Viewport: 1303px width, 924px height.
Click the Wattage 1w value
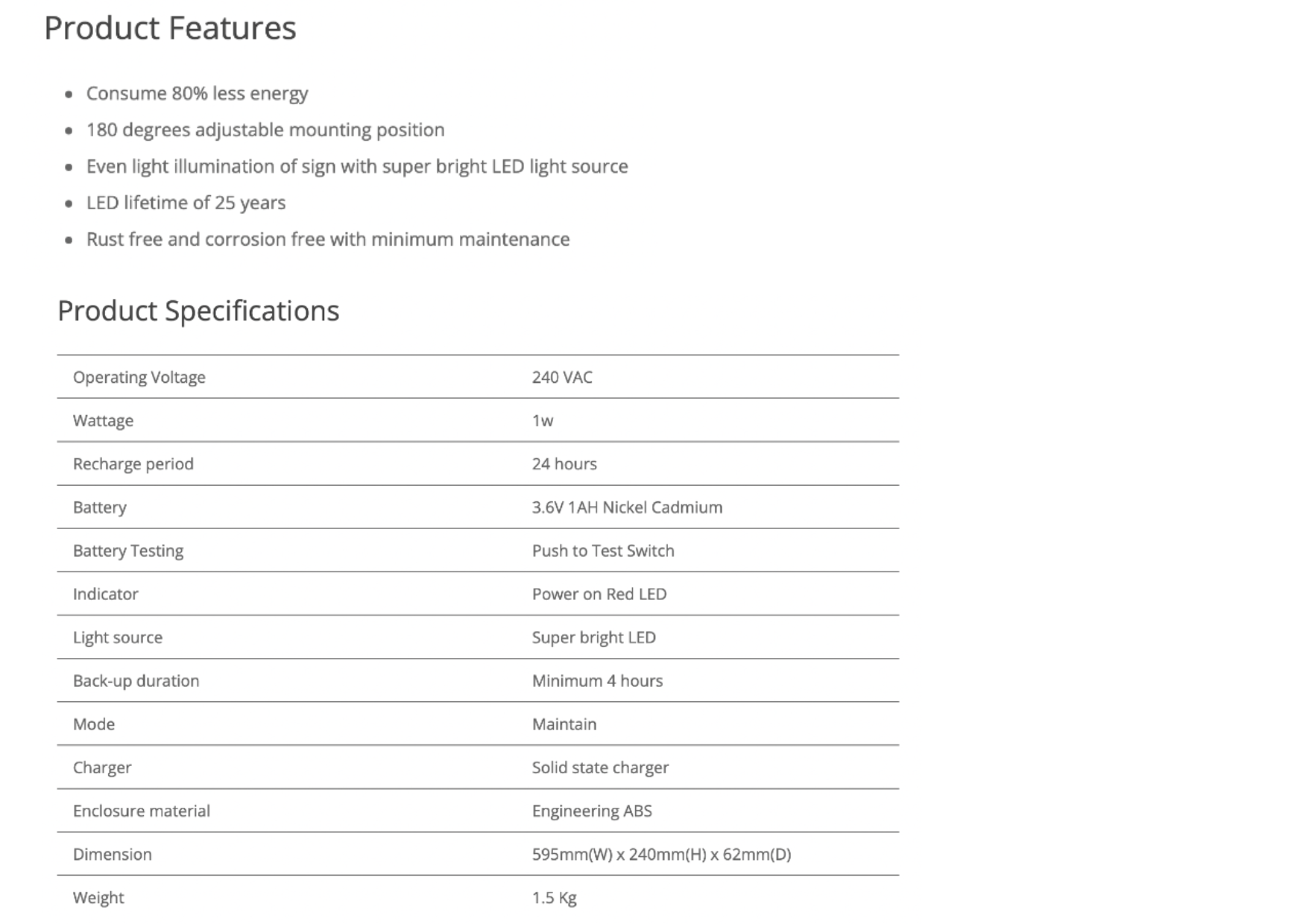click(x=543, y=420)
